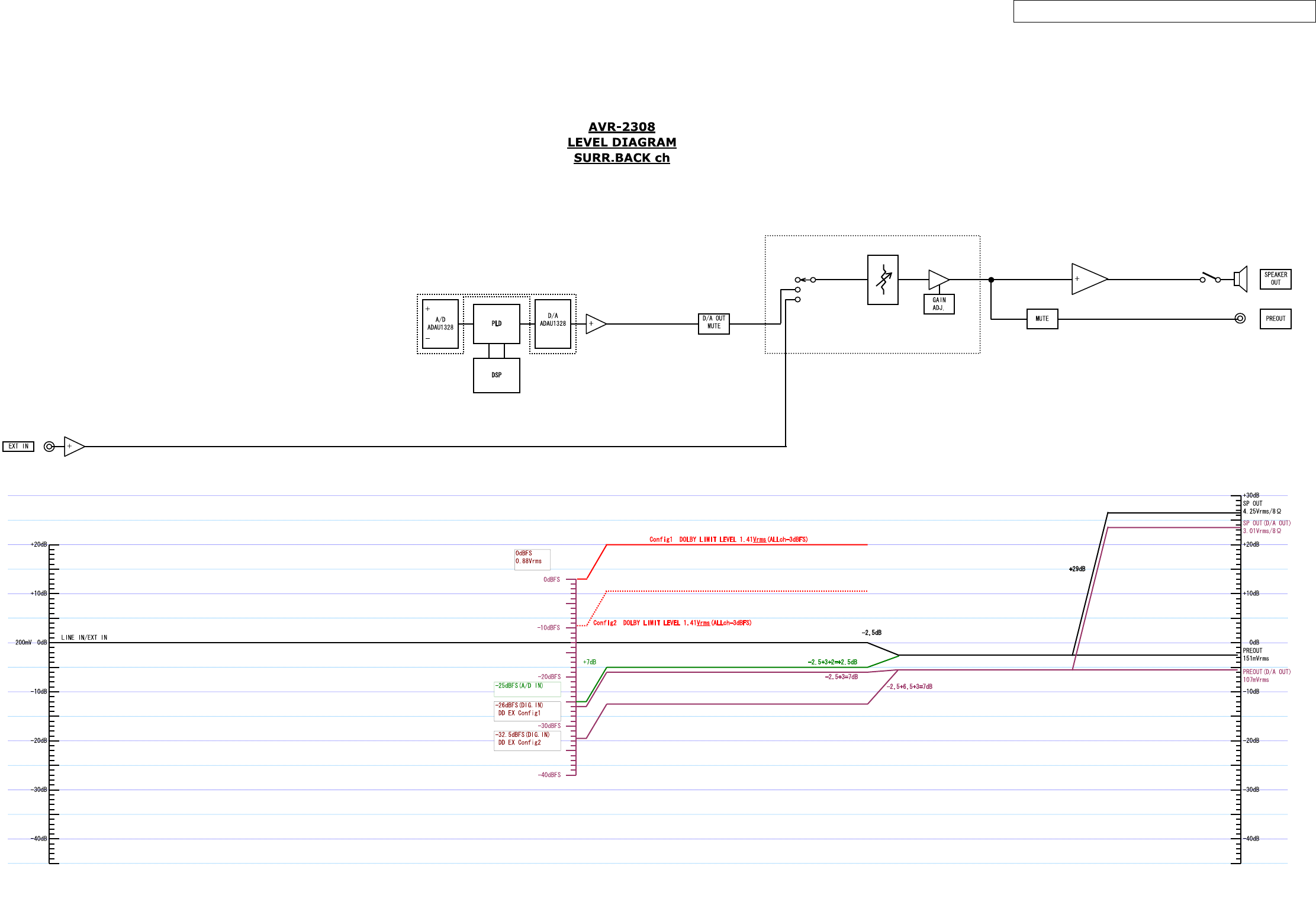
Task: Click the junction node after gain amplifier
Action: (x=991, y=280)
